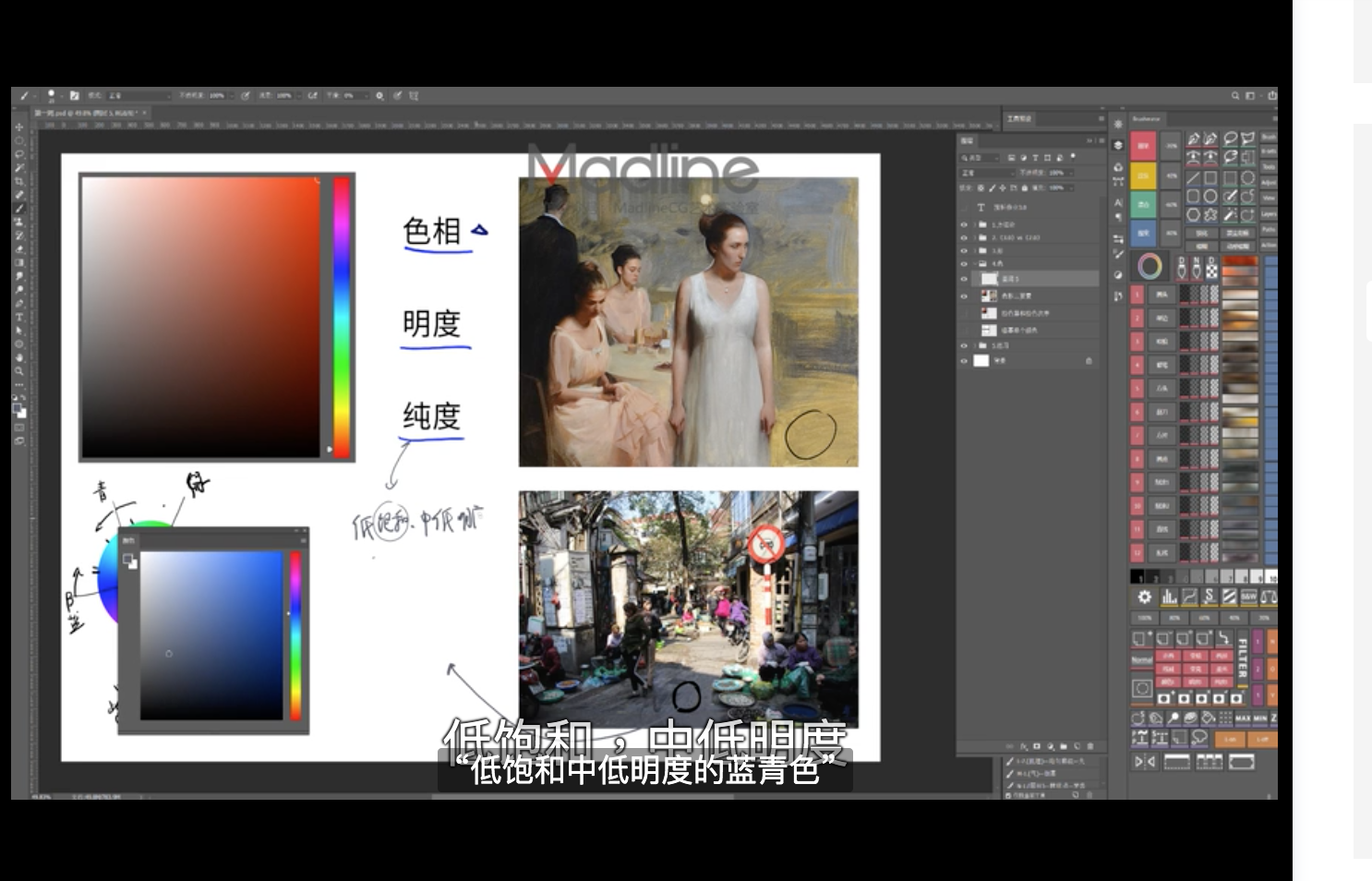Image resolution: width=1372 pixels, height=881 pixels.
Task: Open the opacity slider dropdown in options bar
Action: [232, 96]
